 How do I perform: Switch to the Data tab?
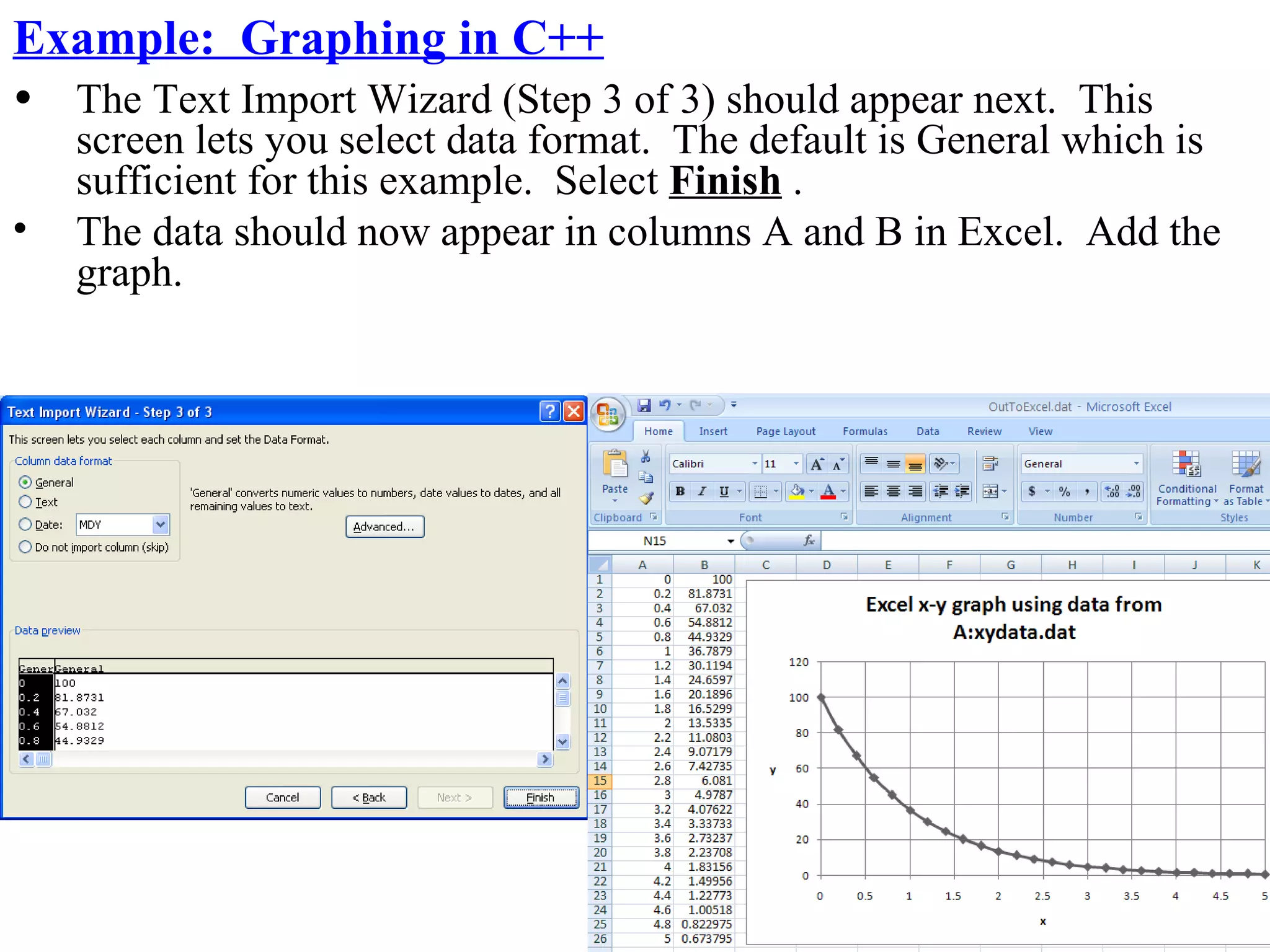coord(928,431)
